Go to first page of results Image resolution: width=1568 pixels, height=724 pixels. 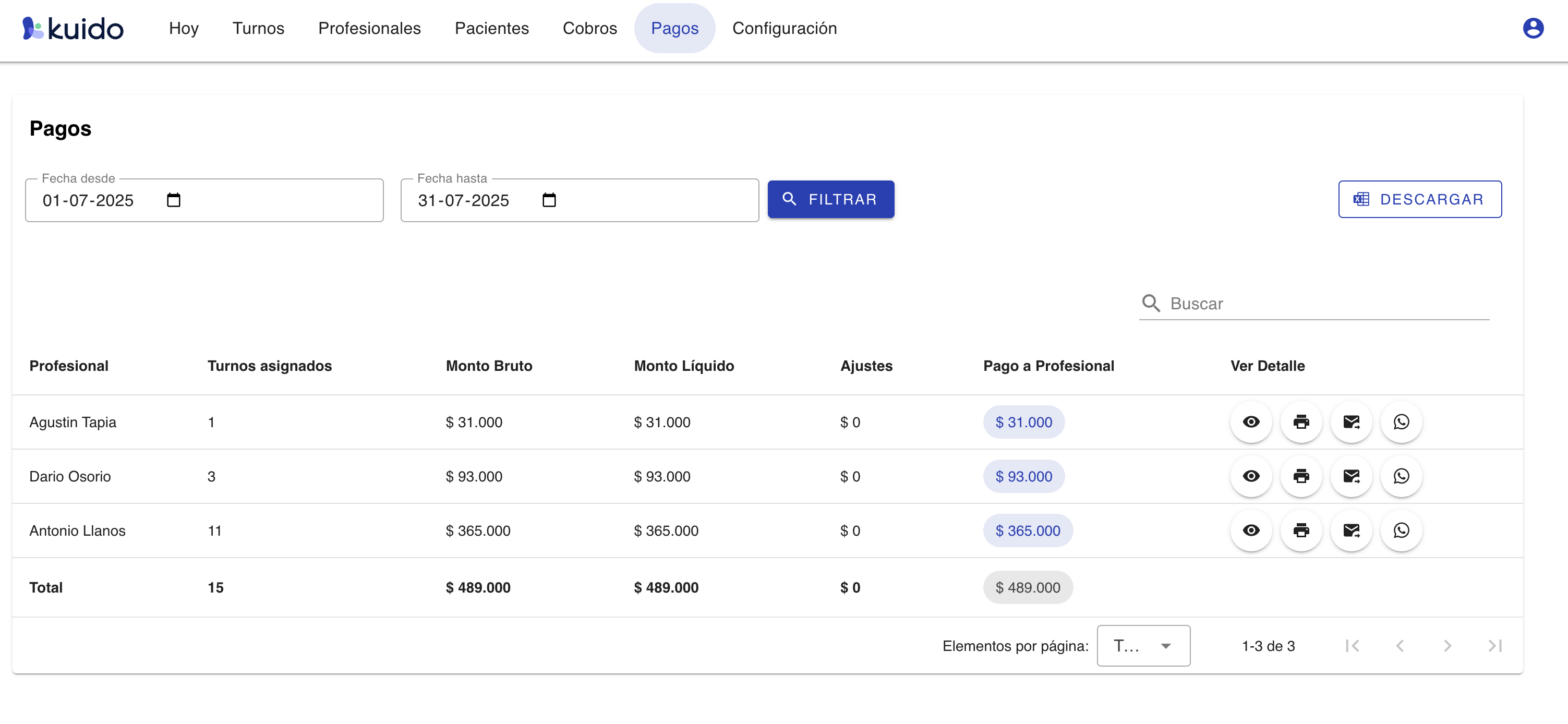(x=1352, y=645)
